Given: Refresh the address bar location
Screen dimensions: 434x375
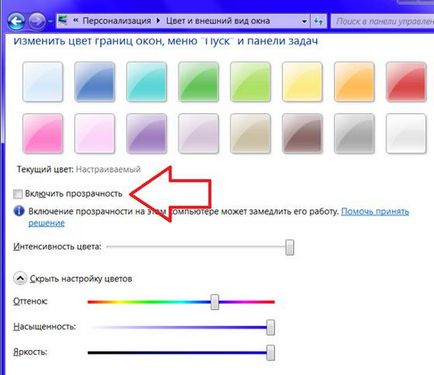Looking at the screenshot, I should pos(319,21).
